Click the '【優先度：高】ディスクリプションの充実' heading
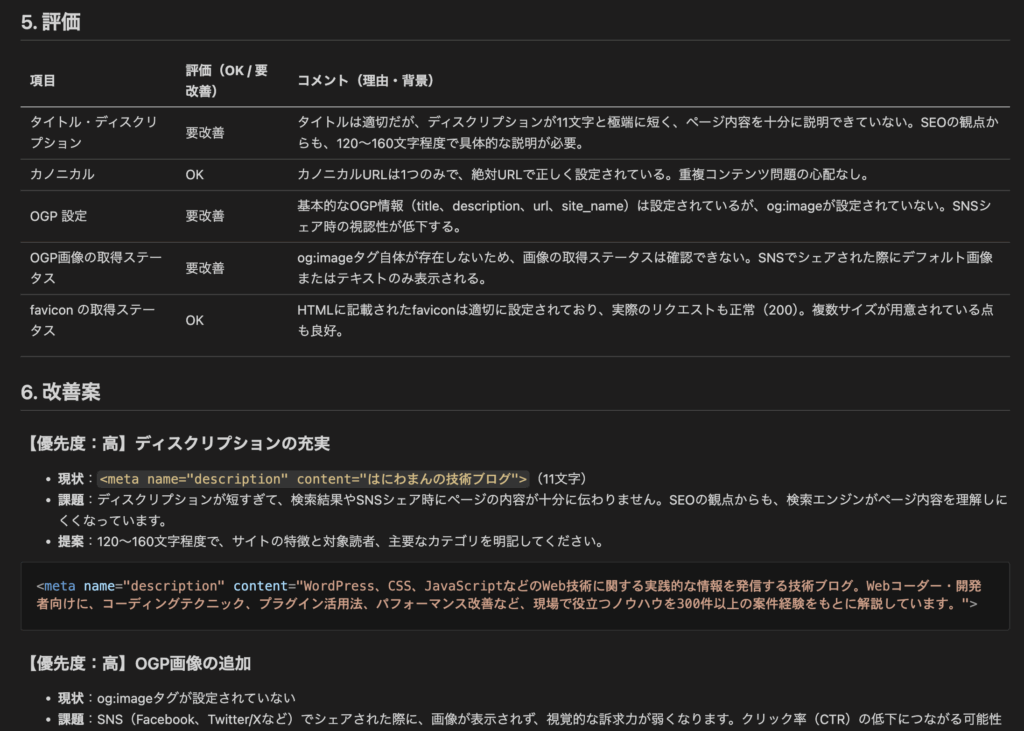1024x731 pixels. (180, 442)
